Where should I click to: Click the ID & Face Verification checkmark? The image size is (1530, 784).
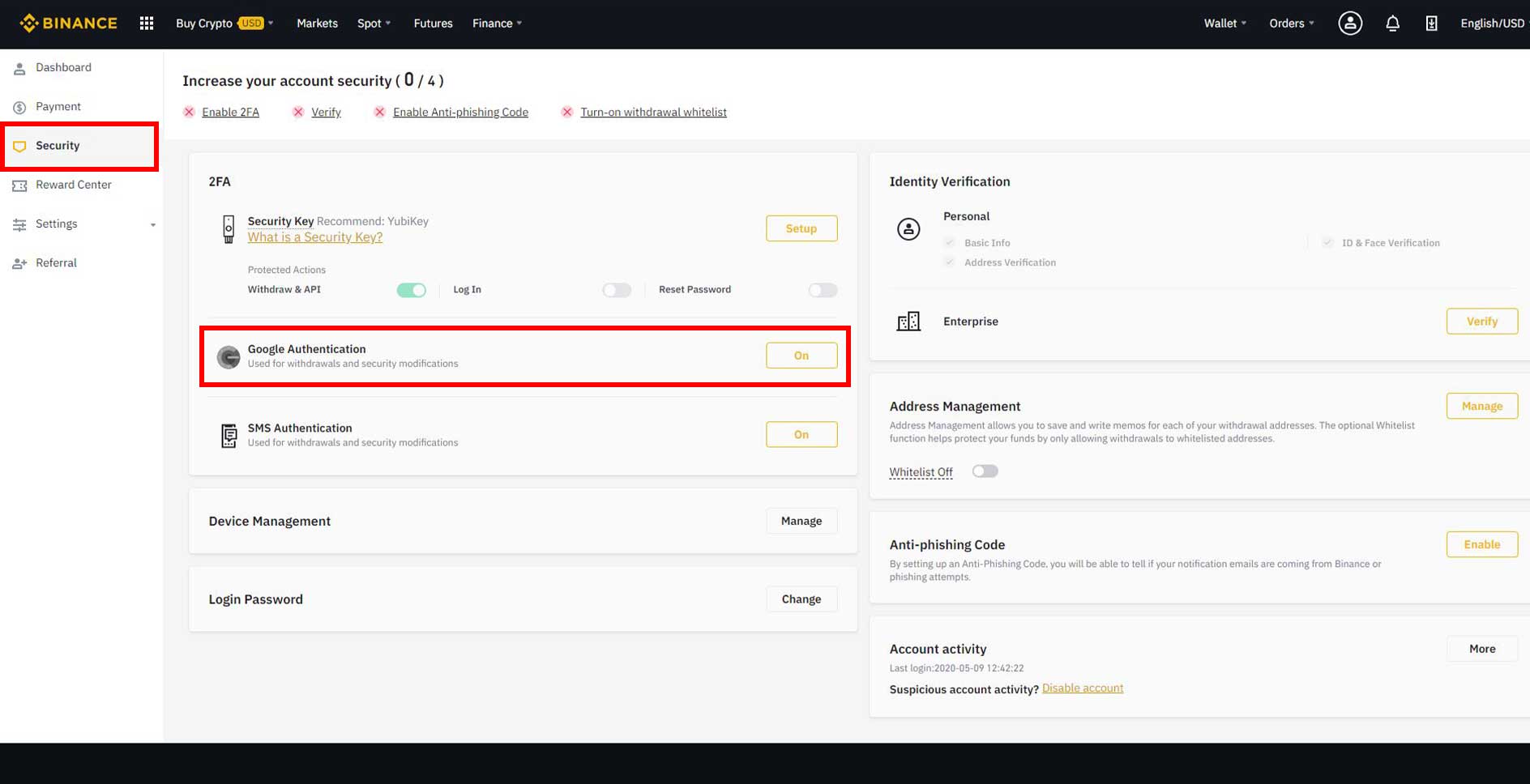click(1327, 242)
